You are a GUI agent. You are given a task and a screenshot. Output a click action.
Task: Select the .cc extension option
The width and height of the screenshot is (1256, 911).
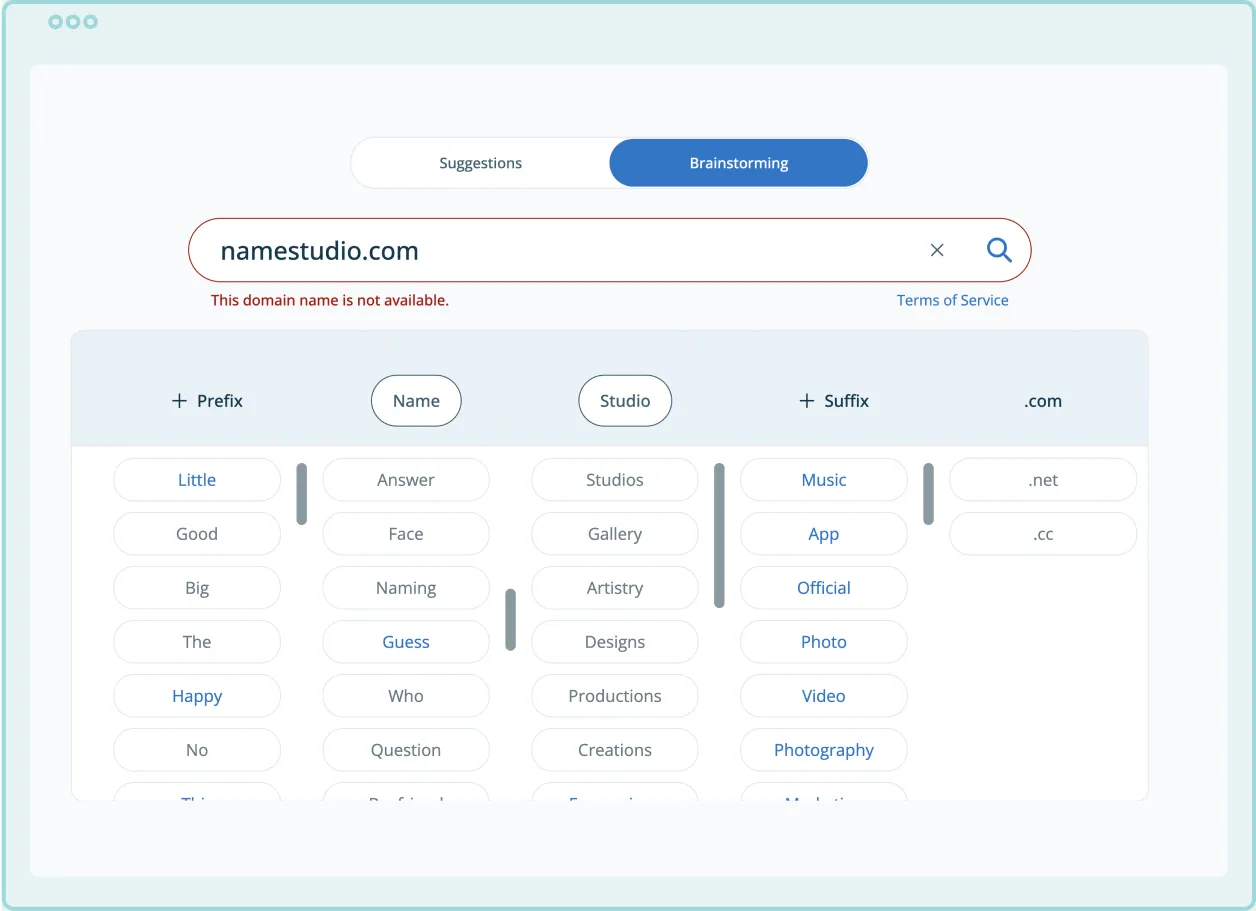click(1043, 533)
